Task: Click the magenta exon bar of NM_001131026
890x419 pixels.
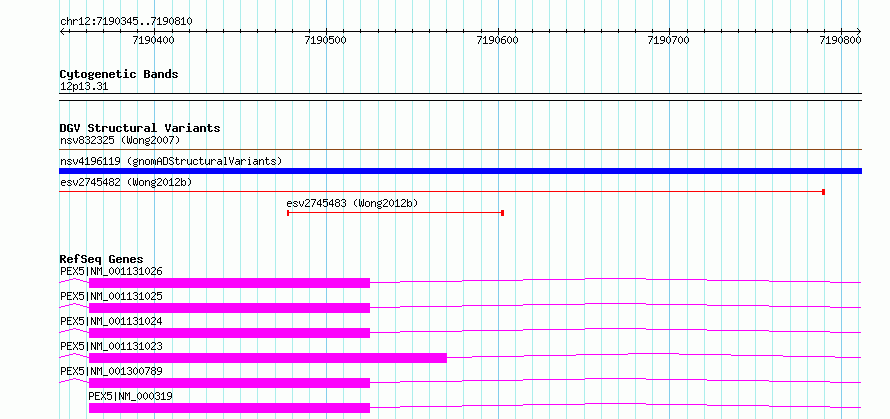Action: click(x=229, y=283)
